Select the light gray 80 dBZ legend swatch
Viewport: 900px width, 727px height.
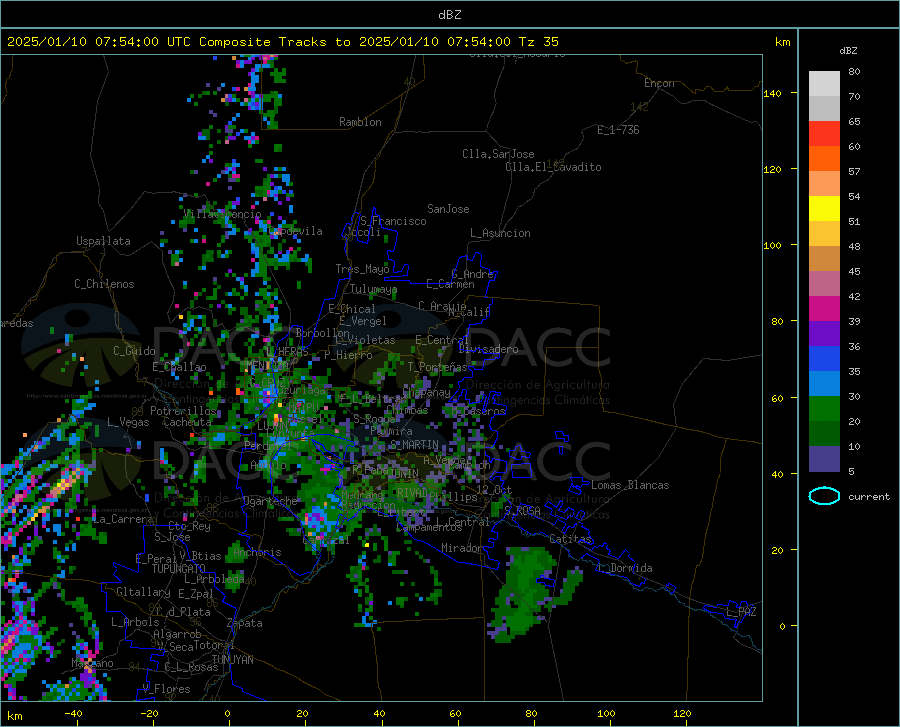(824, 84)
